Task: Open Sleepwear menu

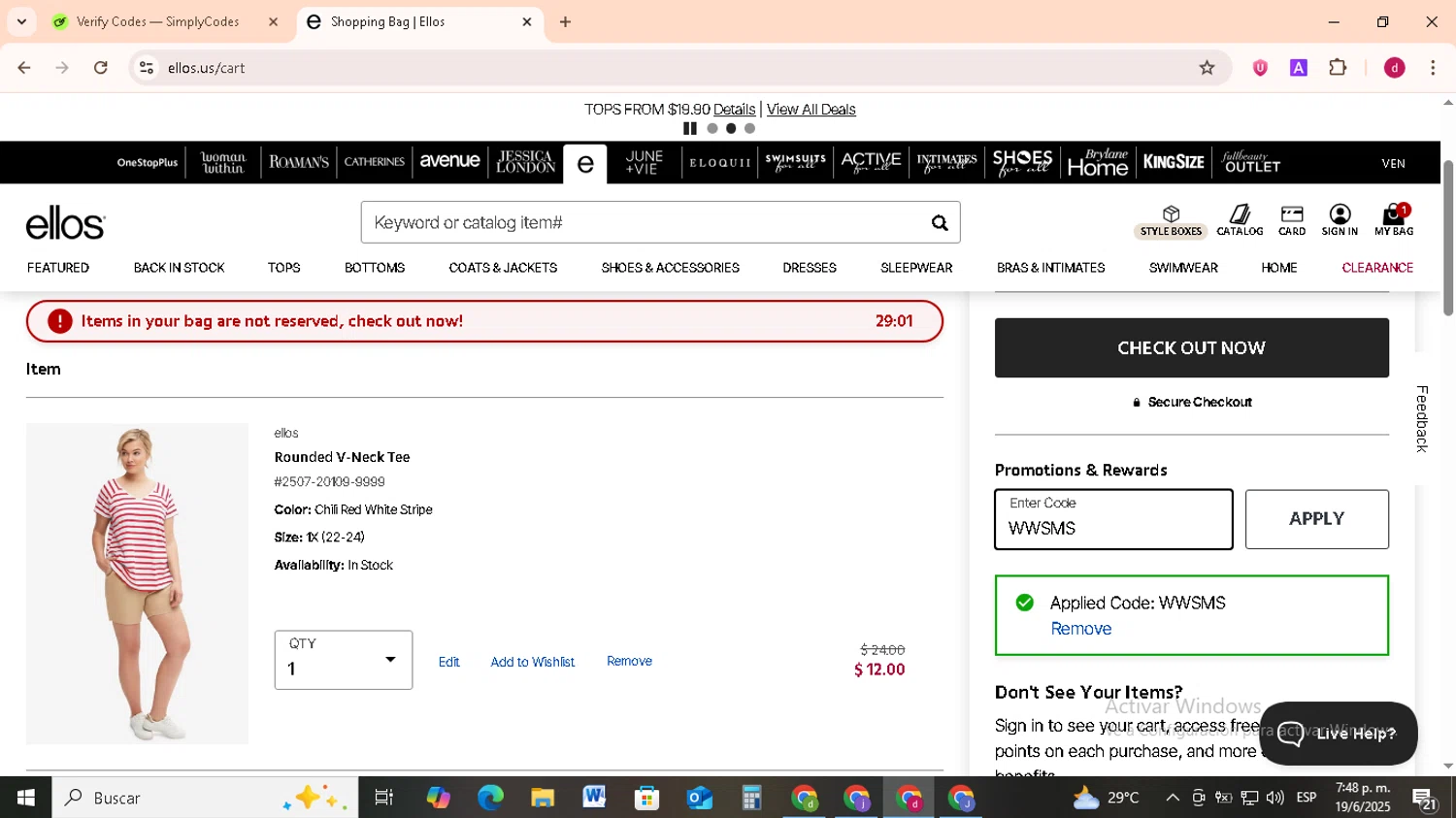Action: tap(916, 268)
